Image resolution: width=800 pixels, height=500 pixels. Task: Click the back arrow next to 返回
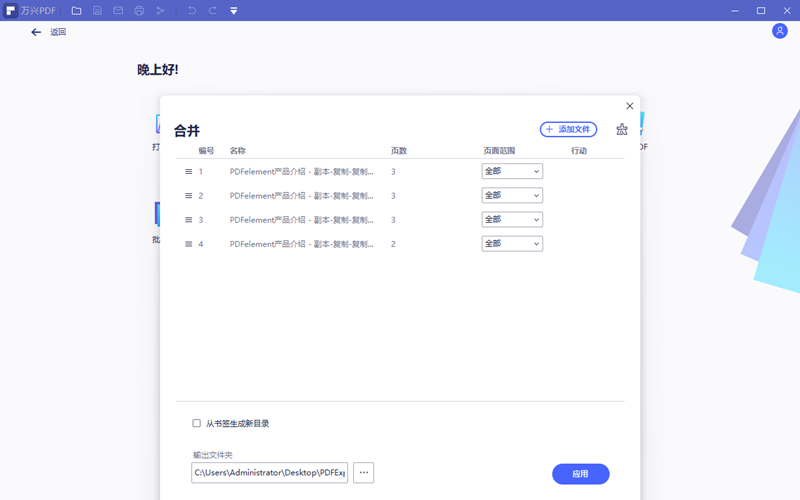coord(36,32)
